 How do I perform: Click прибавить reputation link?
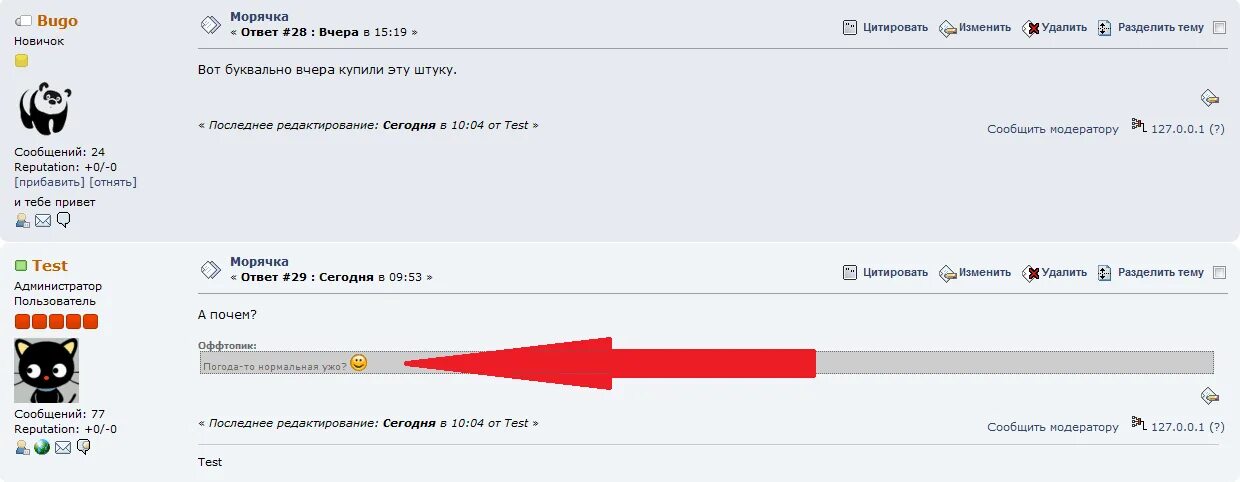click(49, 182)
